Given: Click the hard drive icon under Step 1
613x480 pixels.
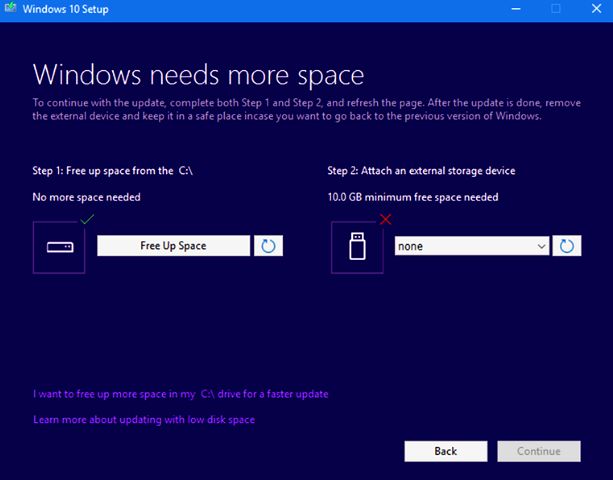Looking at the screenshot, I should (x=59, y=247).
